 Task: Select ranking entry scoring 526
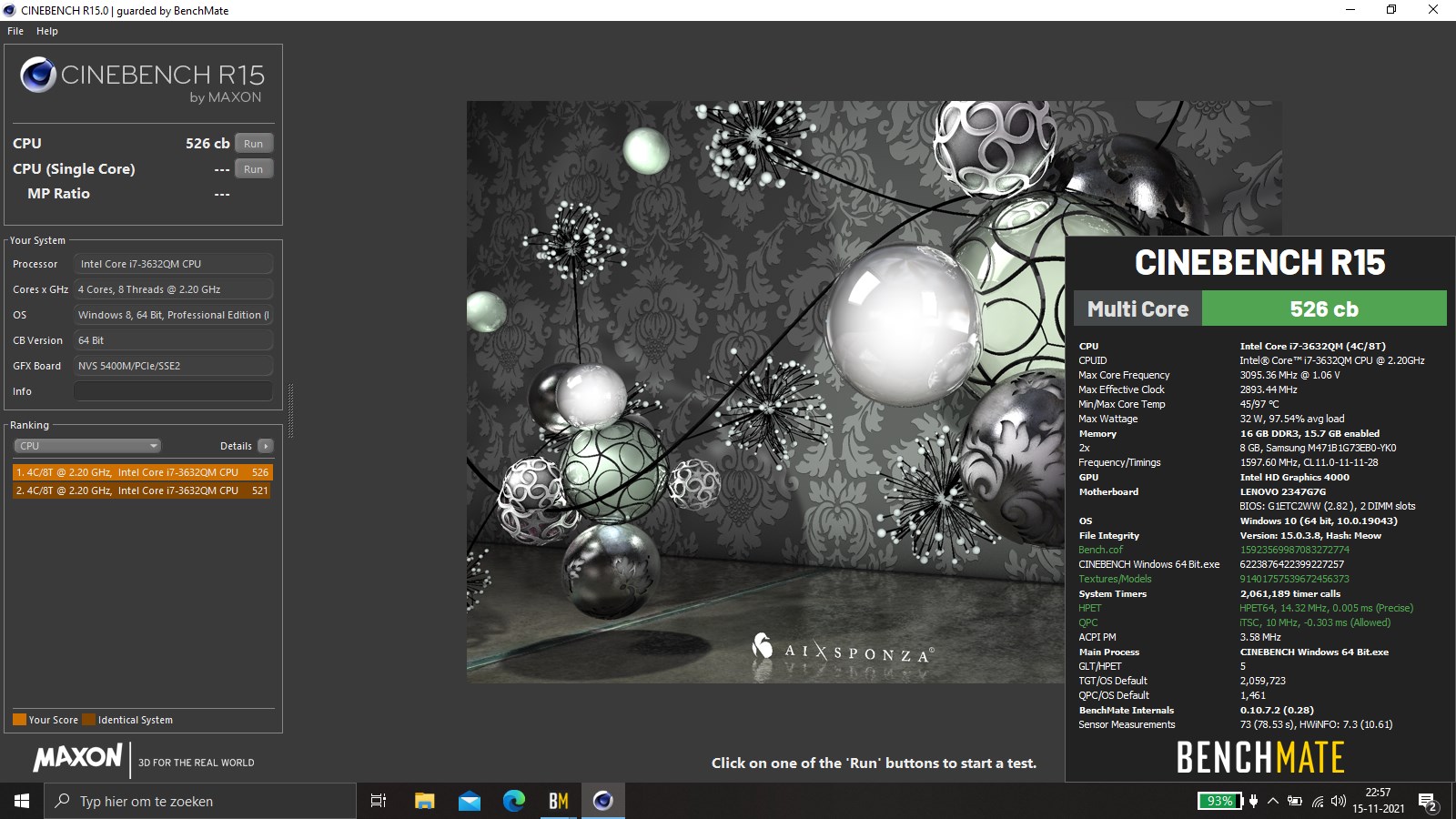coord(143,472)
